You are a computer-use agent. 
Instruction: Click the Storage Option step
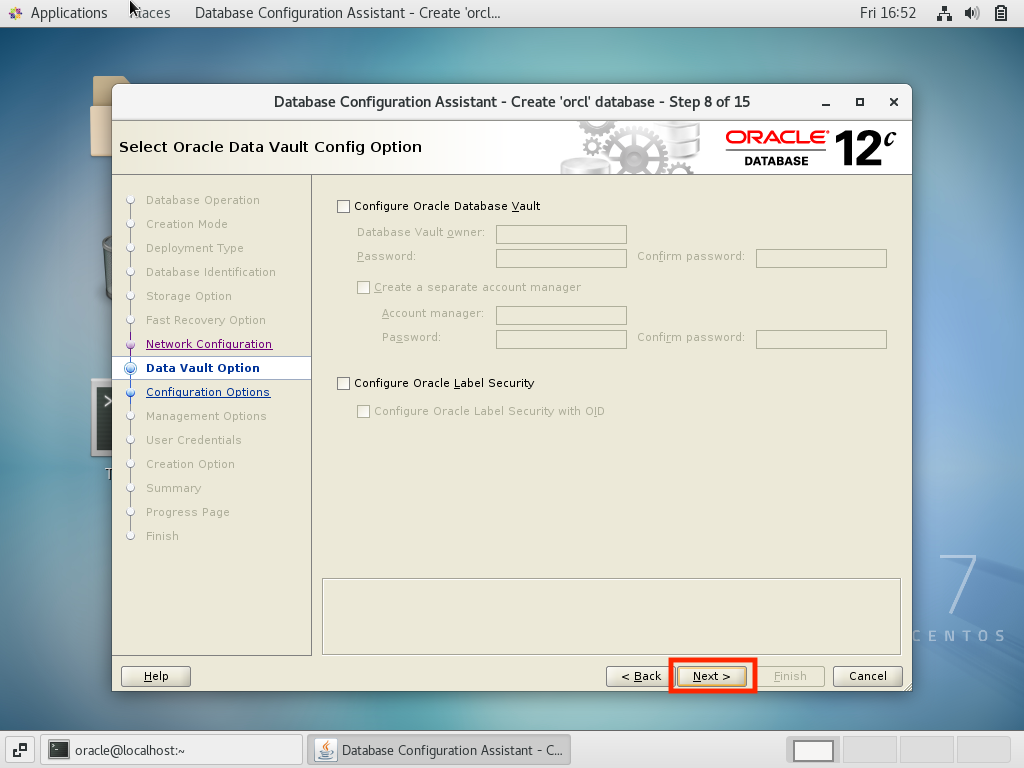click(189, 296)
